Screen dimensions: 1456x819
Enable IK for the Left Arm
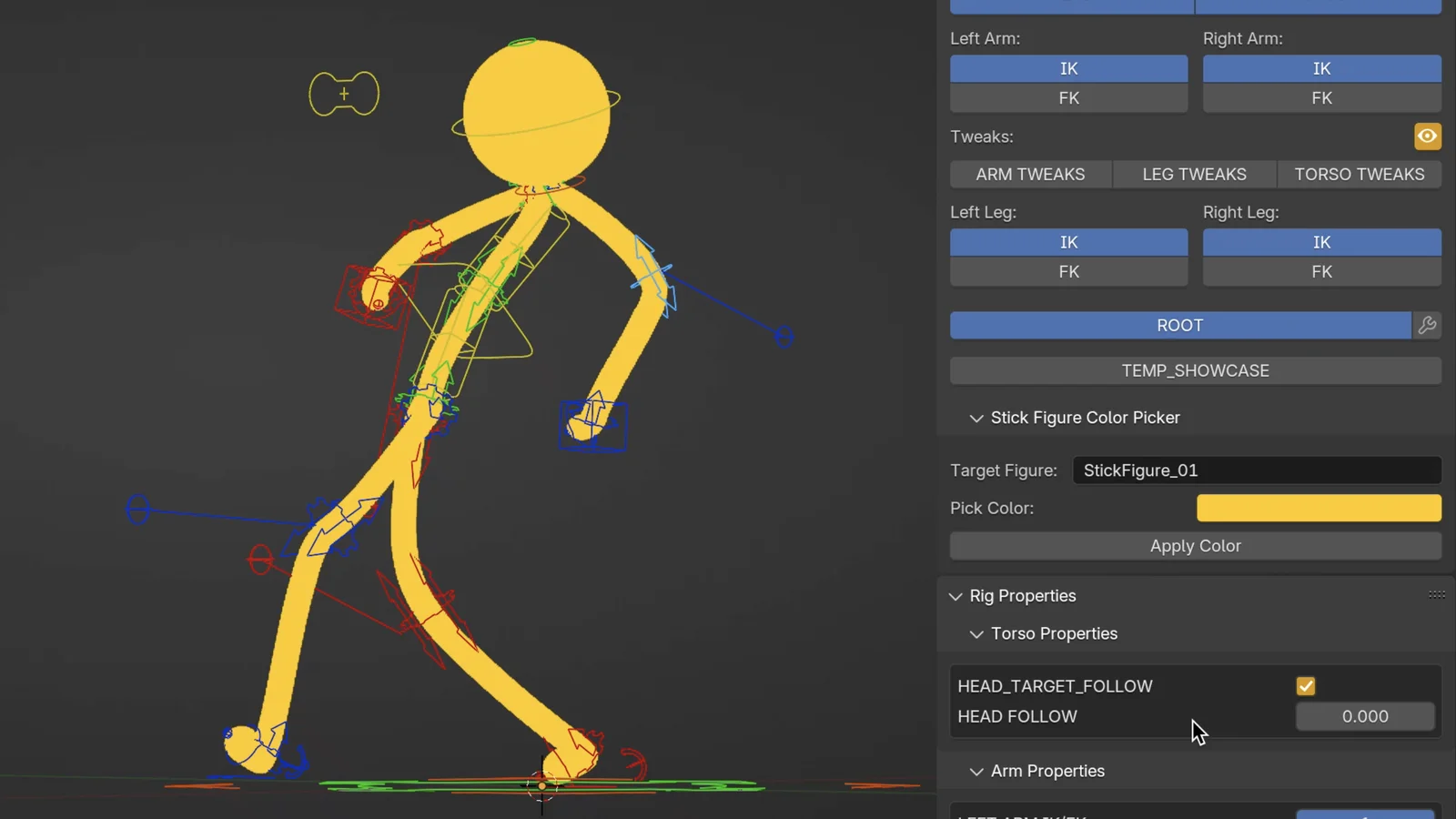[x=1067, y=68]
